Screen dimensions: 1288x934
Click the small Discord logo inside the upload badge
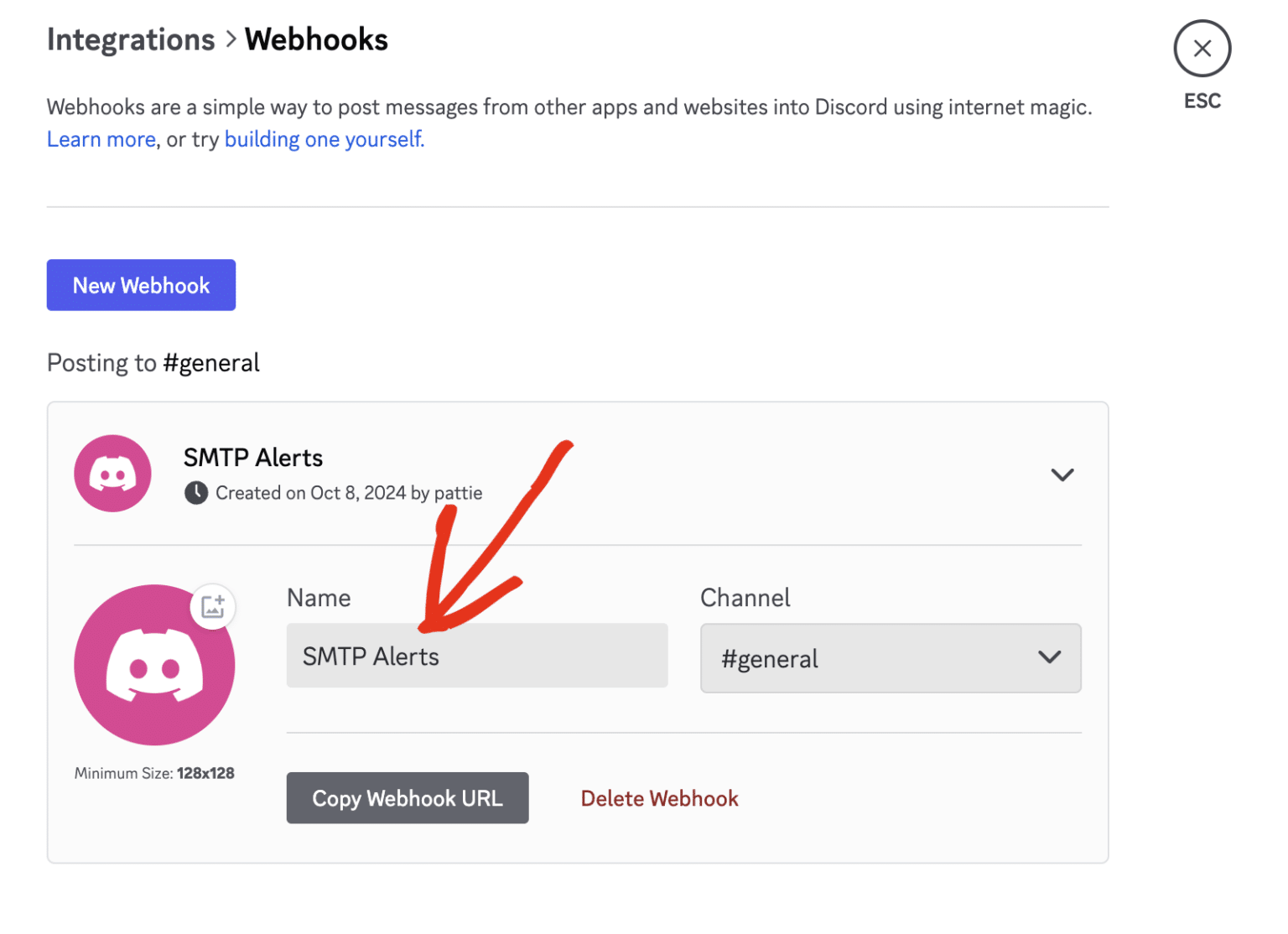pyautogui.click(x=213, y=607)
